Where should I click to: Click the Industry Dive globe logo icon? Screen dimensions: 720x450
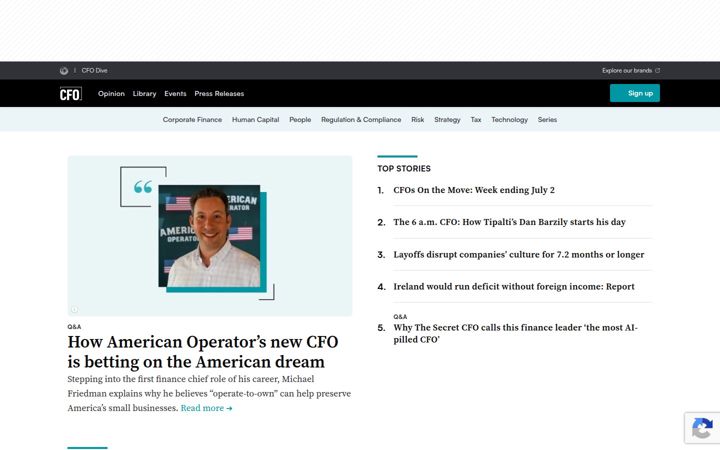click(x=64, y=71)
